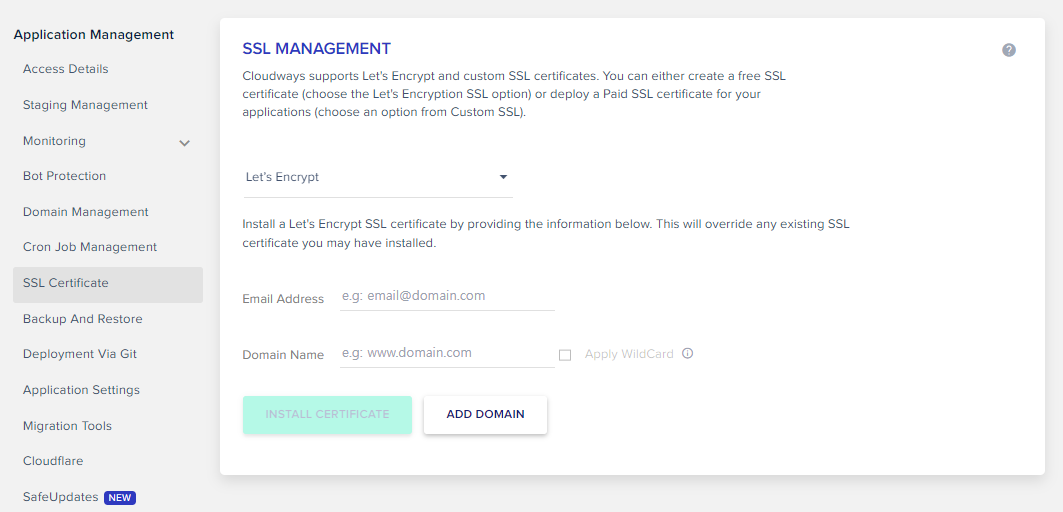Screen dimensions: 1063x512
Task: Open the SafeUpdates section
Action: pyautogui.click(x=60, y=497)
